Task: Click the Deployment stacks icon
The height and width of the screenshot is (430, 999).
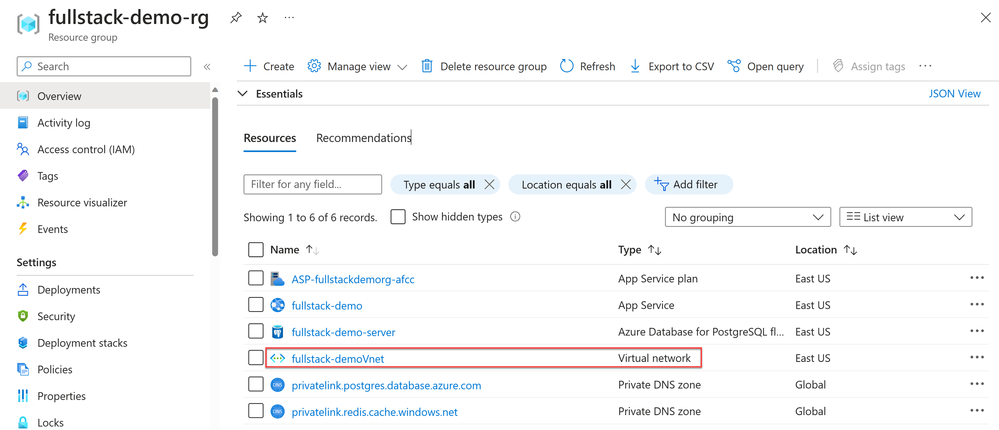Action: [24, 343]
